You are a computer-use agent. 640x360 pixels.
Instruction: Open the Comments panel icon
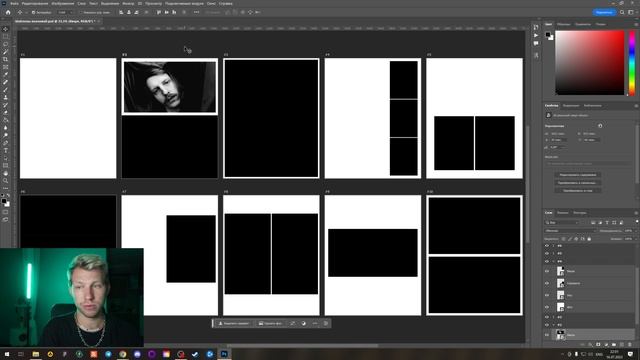(x=536, y=43)
